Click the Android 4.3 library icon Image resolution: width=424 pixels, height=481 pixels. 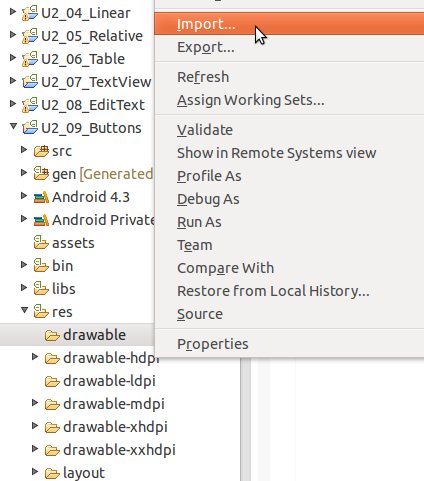pyautogui.click(x=41, y=197)
